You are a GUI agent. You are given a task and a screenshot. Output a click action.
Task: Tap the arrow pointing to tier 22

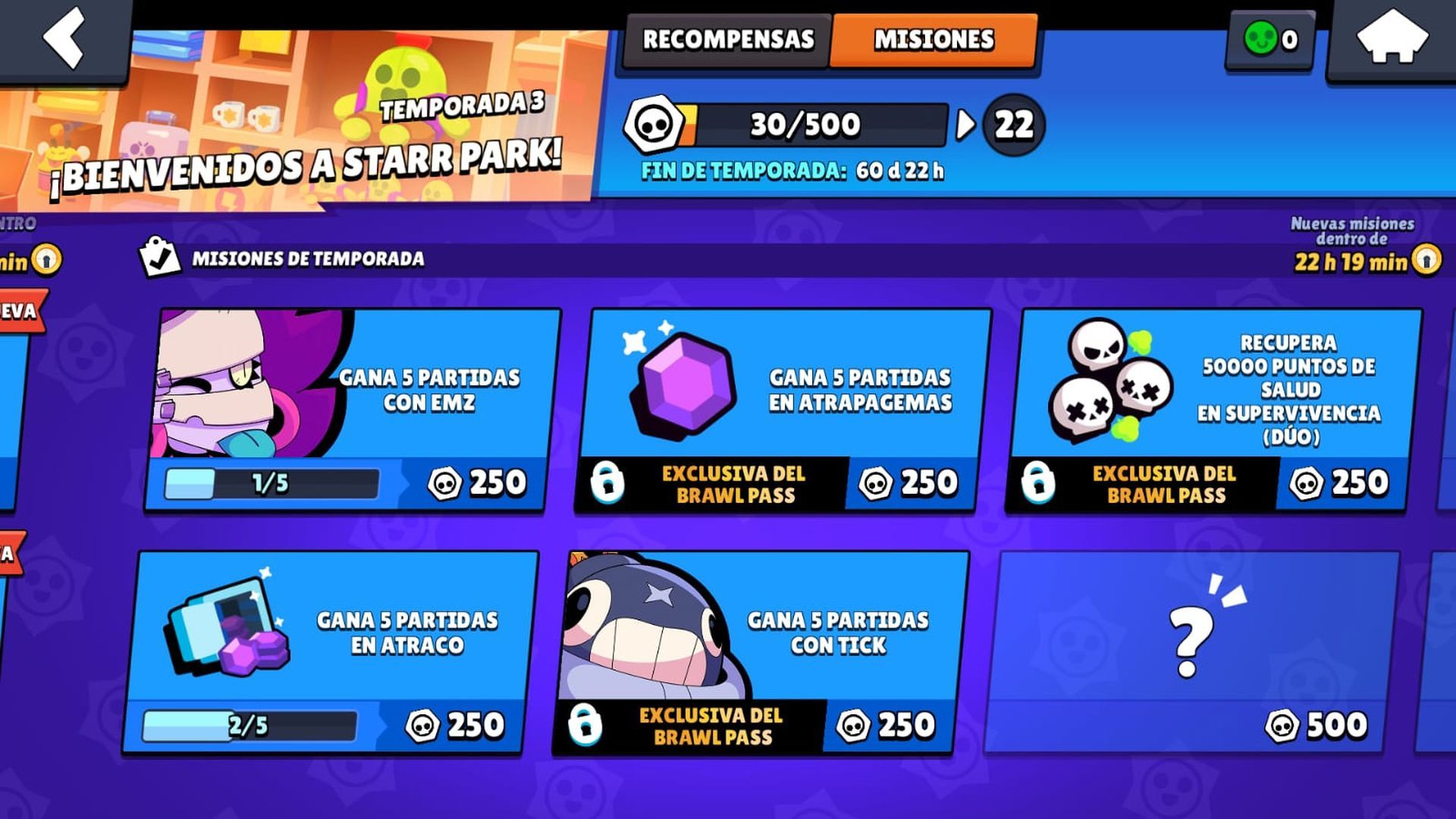click(965, 124)
